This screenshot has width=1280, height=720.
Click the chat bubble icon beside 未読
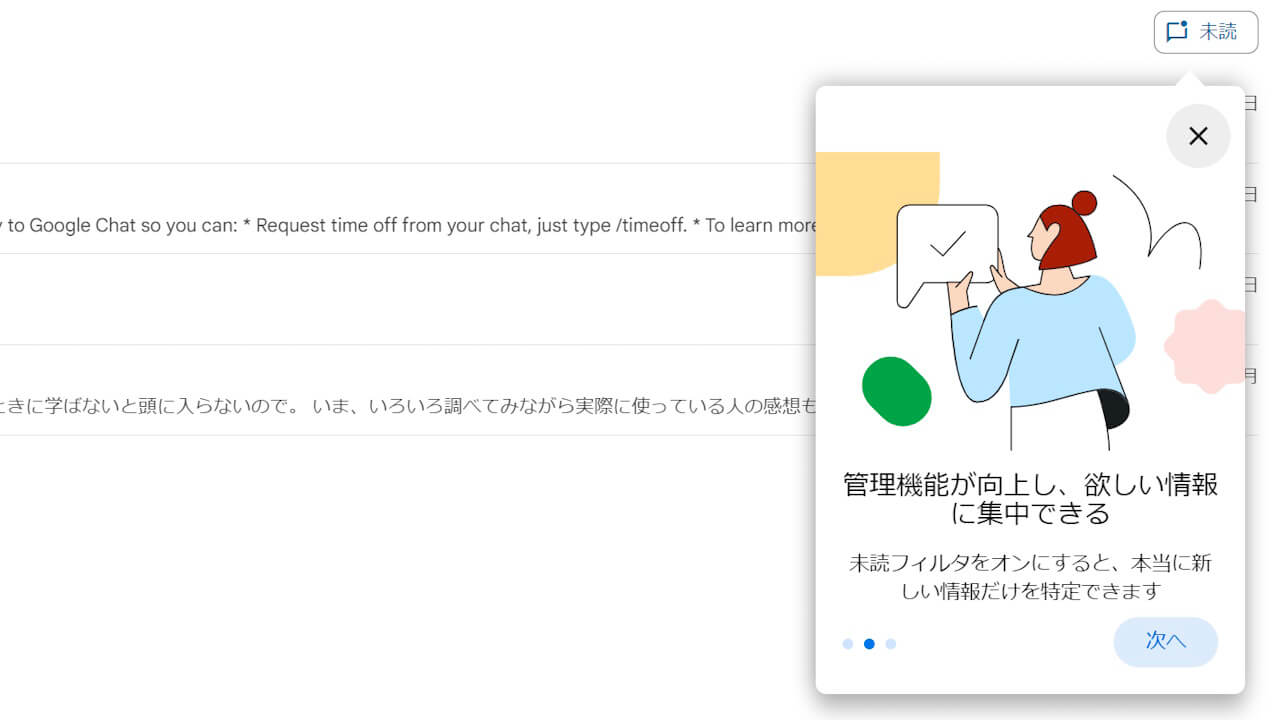tap(1177, 32)
